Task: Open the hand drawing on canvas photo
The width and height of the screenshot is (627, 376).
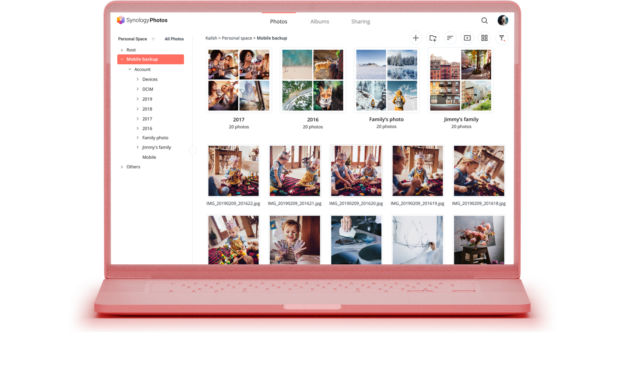Action: point(417,240)
